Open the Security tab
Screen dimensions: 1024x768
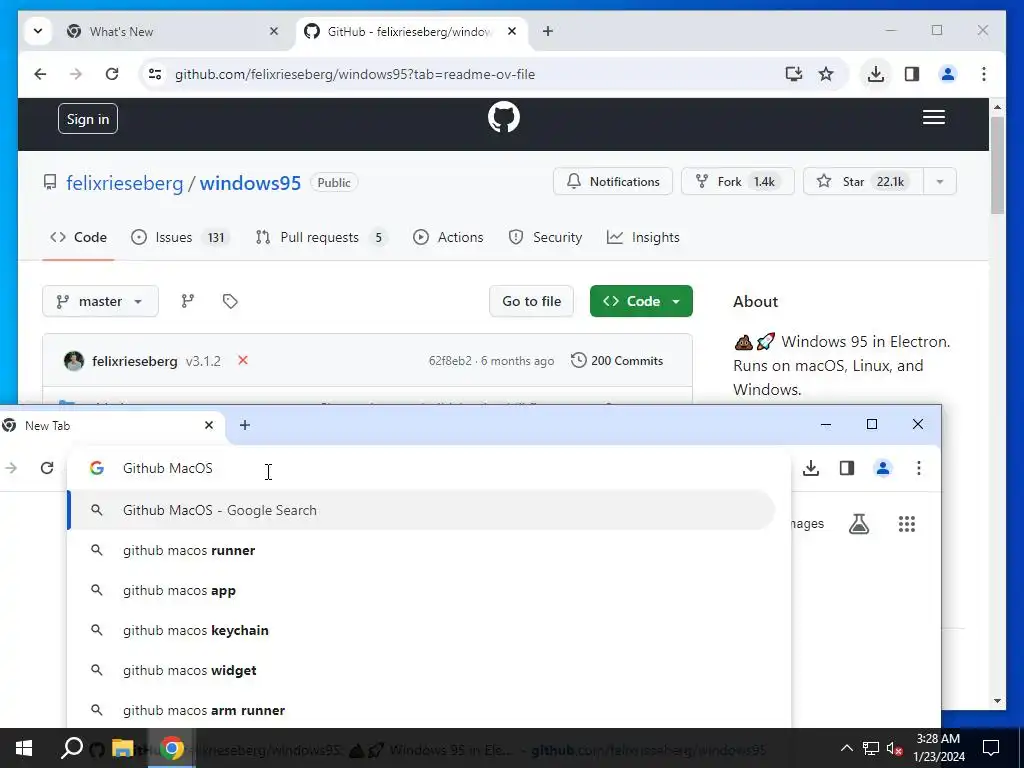point(545,237)
